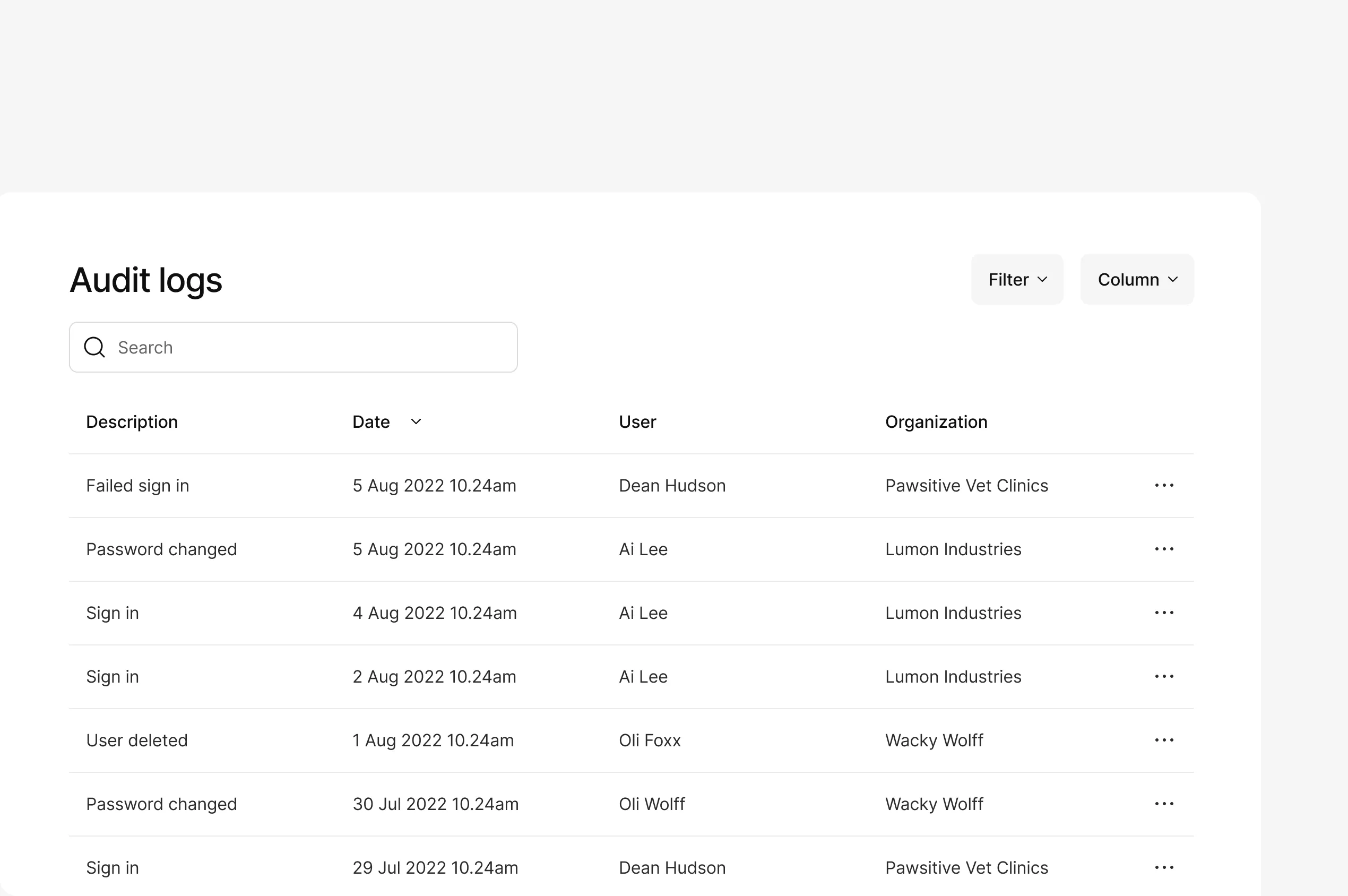This screenshot has height=896, width=1348.
Task: Open the actions menu for Failed sign in entry
Action: pos(1165,485)
